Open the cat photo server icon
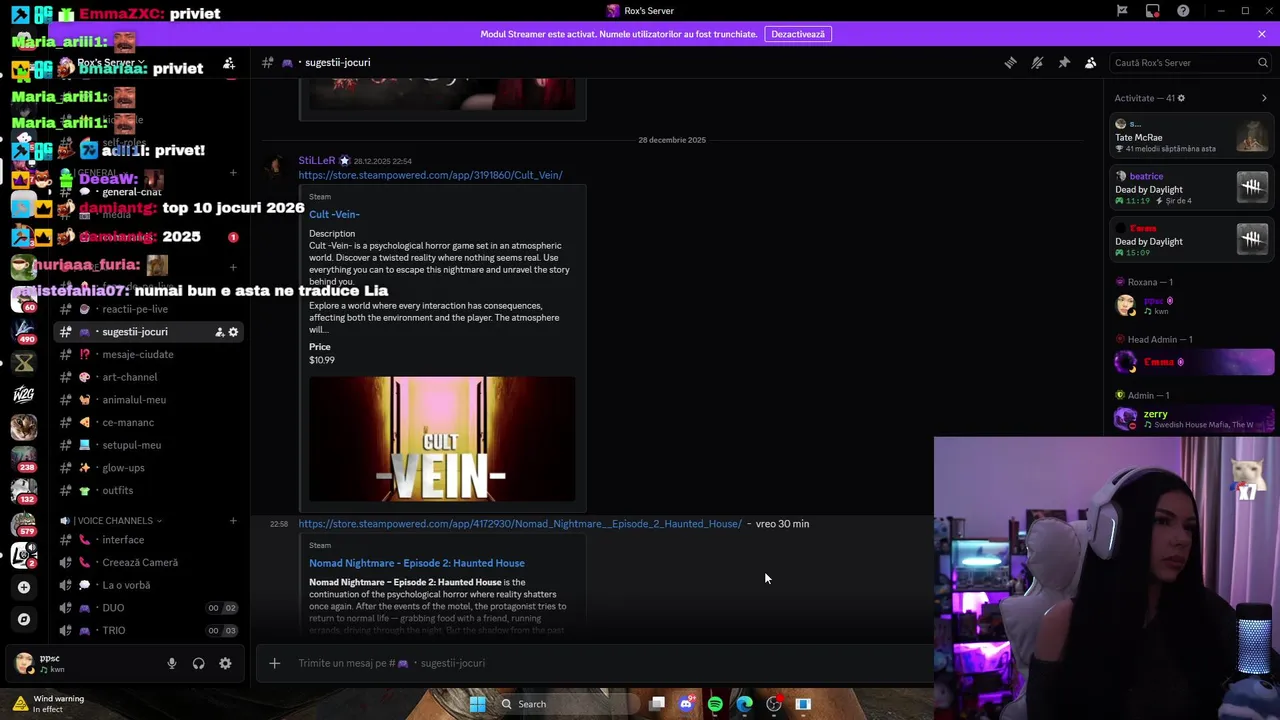The width and height of the screenshot is (1280, 720). [24, 427]
